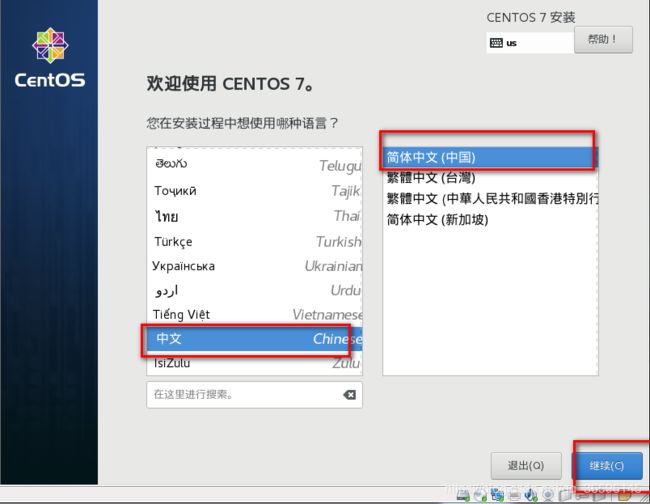This screenshot has width=650, height=504.
Task: Click the VM hard disk status icon
Action: tap(463, 494)
